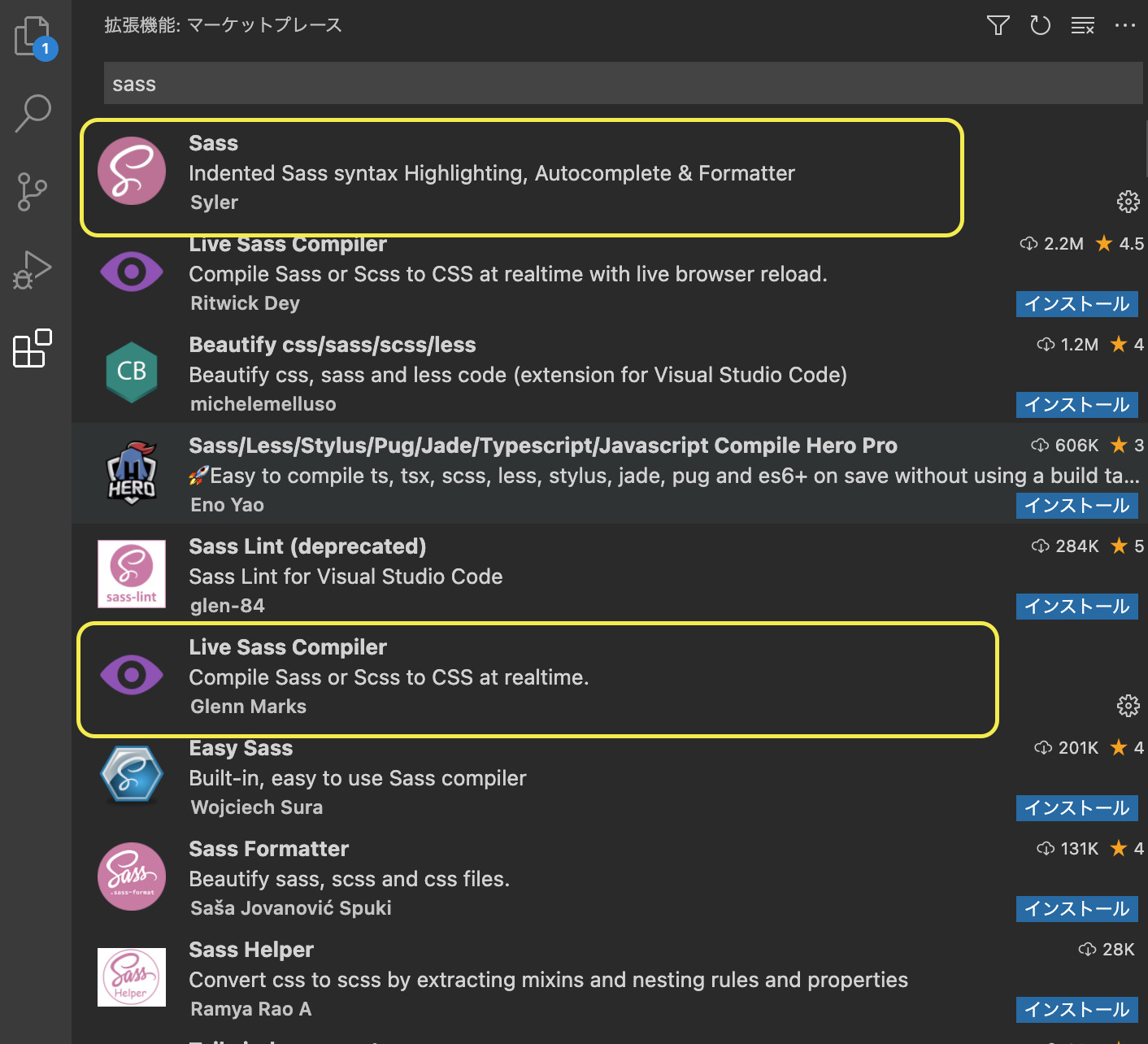This screenshot has height=1044, width=1148.
Task: Open the Search view in activity bar
Action: point(33,114)
